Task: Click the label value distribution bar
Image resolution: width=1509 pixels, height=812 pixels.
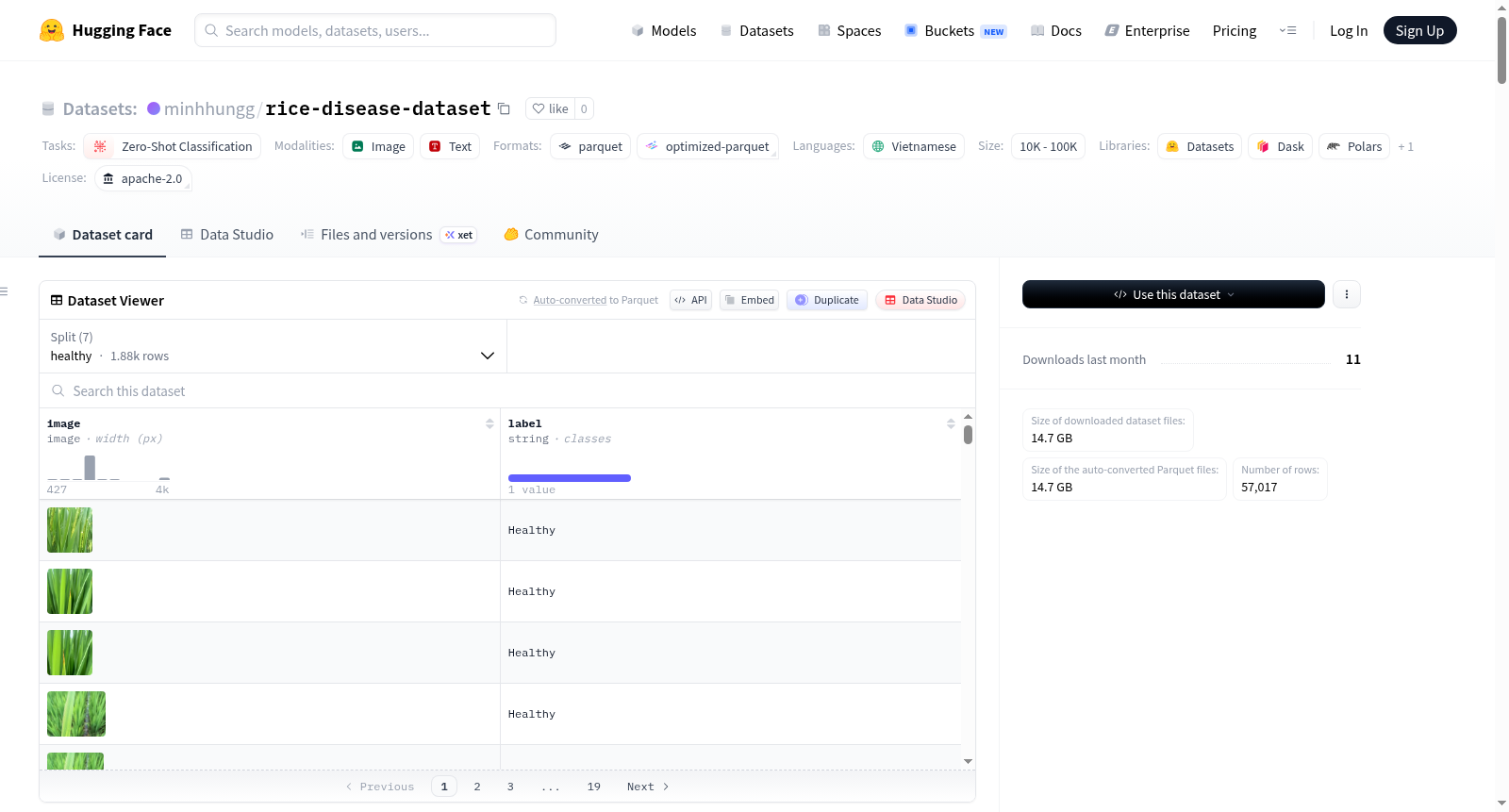Action: click(570, 478)
